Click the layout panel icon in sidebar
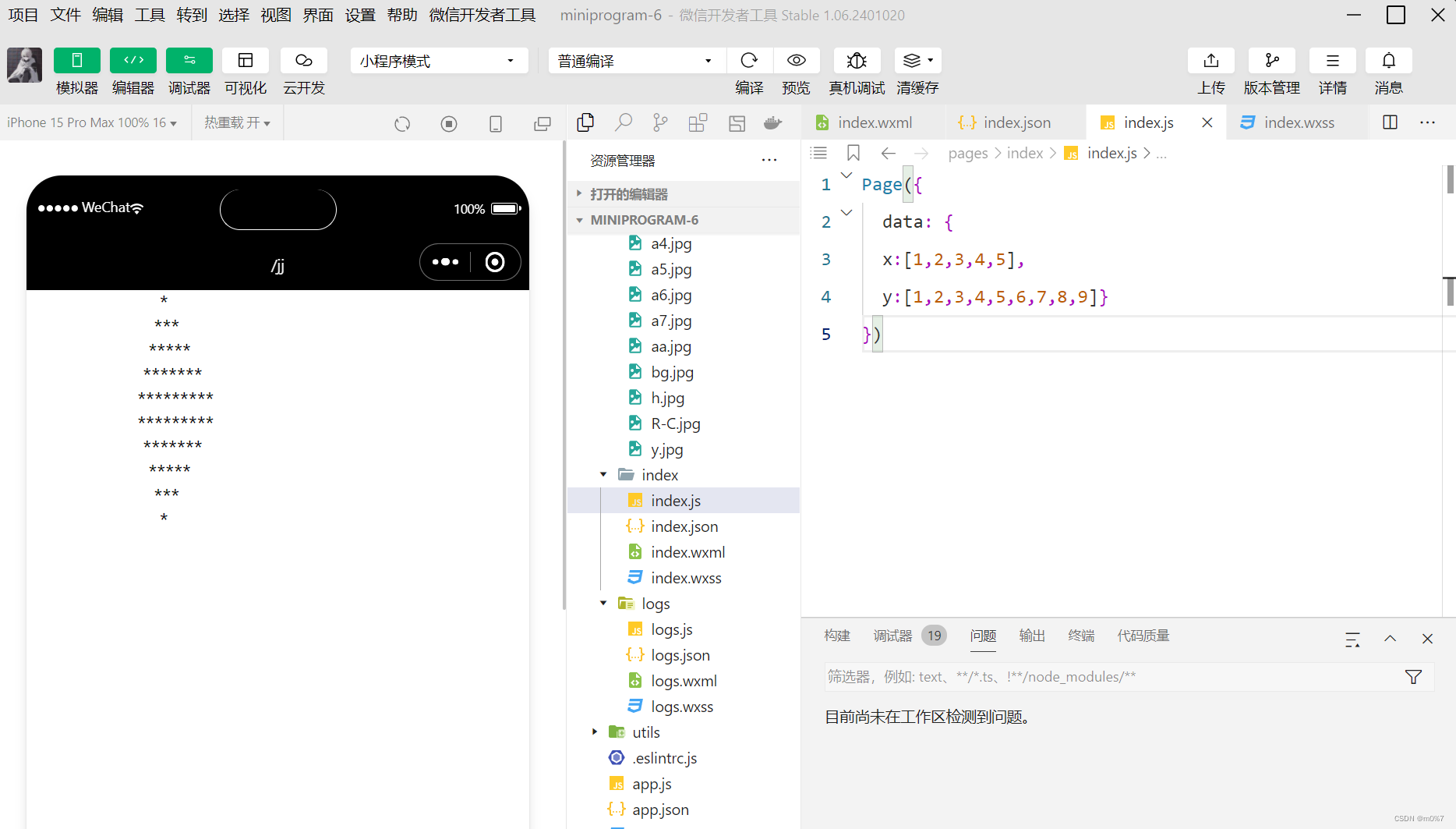Image resolution: width=1456 pixels, height=829 pixels. [x=737, y=122]
